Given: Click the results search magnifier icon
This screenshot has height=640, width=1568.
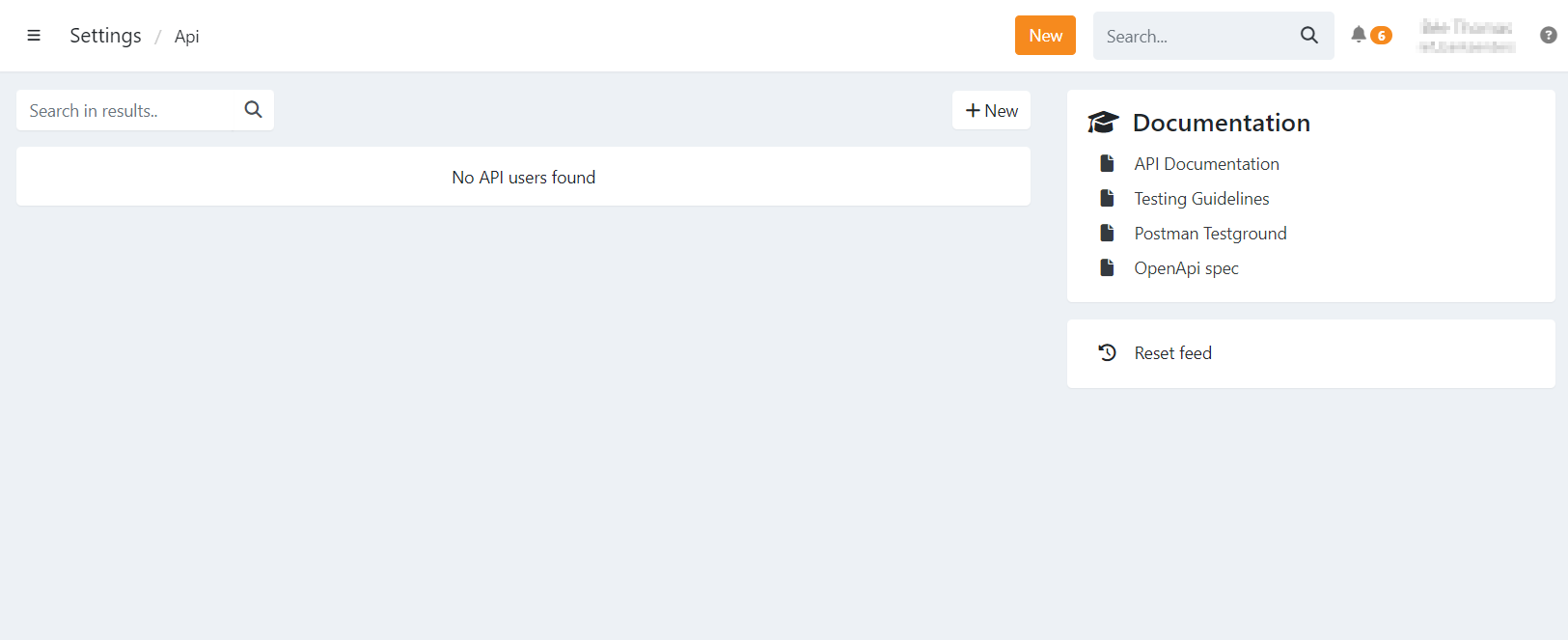Looking at the screenshot, I should (x=254, y=110).
